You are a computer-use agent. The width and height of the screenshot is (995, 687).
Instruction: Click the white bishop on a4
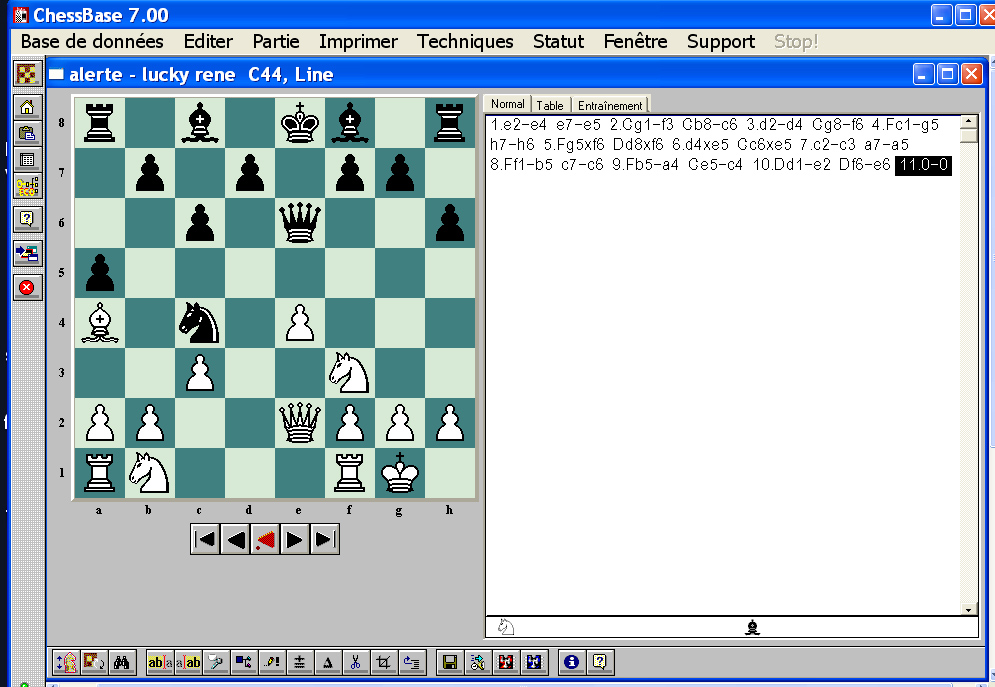click(100, 323)
